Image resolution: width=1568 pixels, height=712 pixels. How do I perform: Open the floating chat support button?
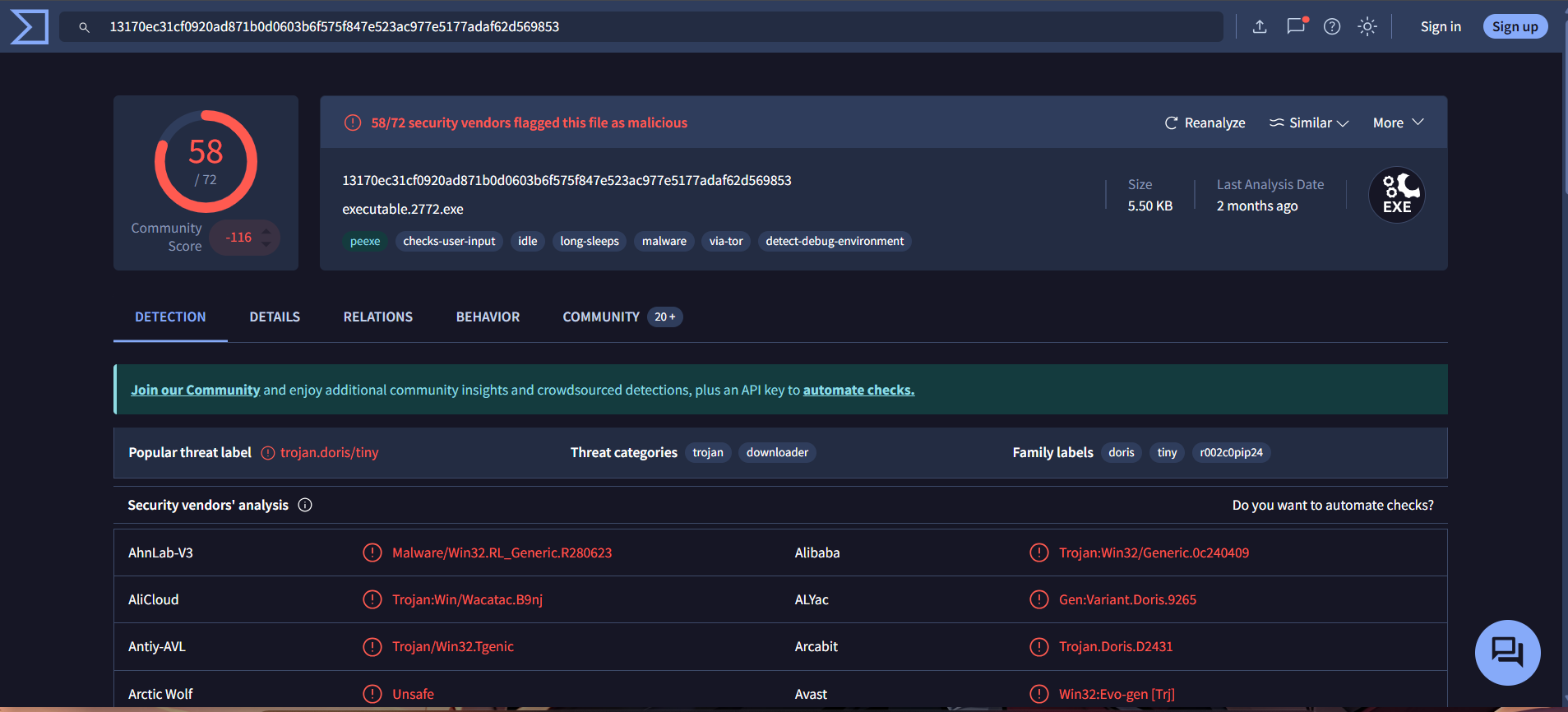click(1508, 653)
